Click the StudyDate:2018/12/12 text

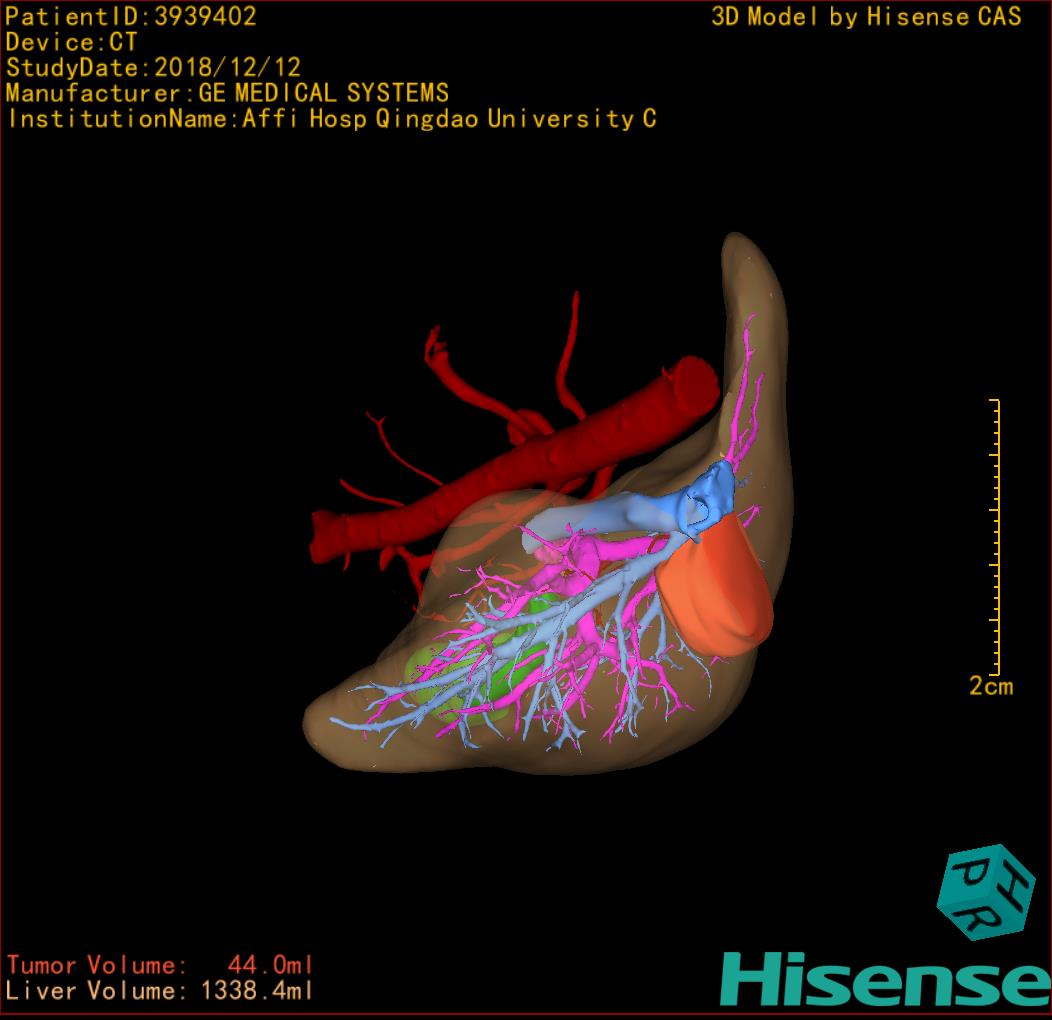pyautogui.click(x=154, y=67)
